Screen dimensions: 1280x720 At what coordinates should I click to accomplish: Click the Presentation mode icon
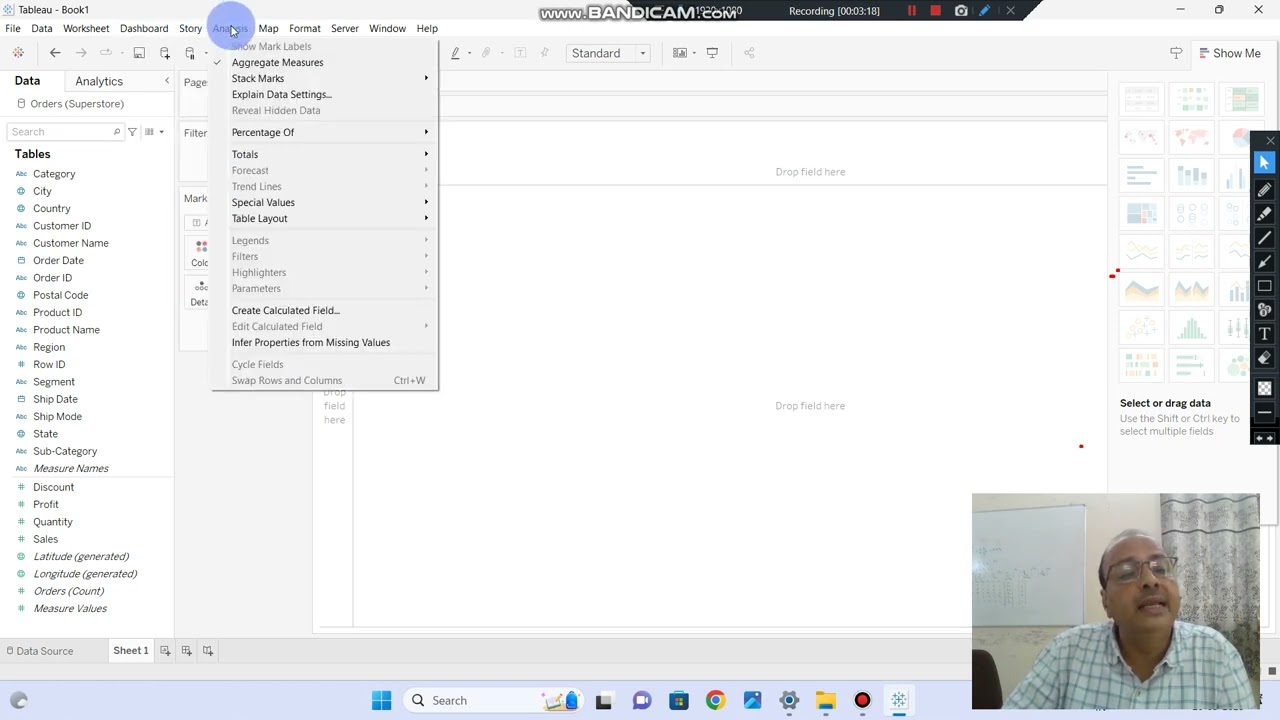point(712,53)
